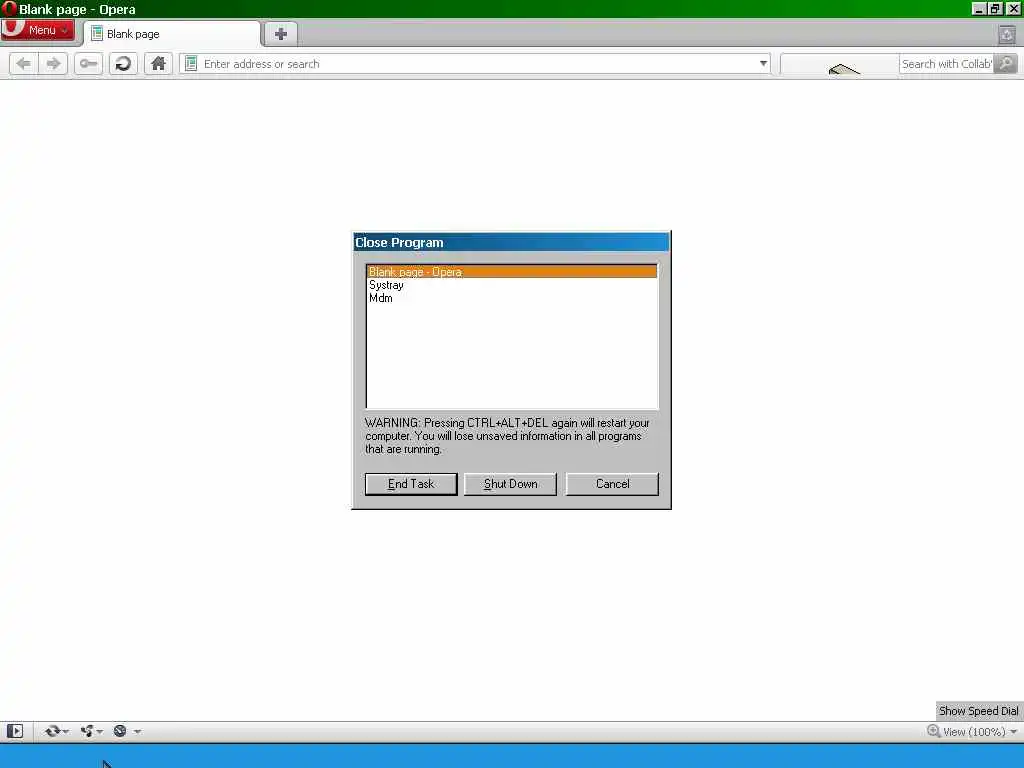Minimize the Opera window
Viewport: 1024px width, 768px height.
978,9
